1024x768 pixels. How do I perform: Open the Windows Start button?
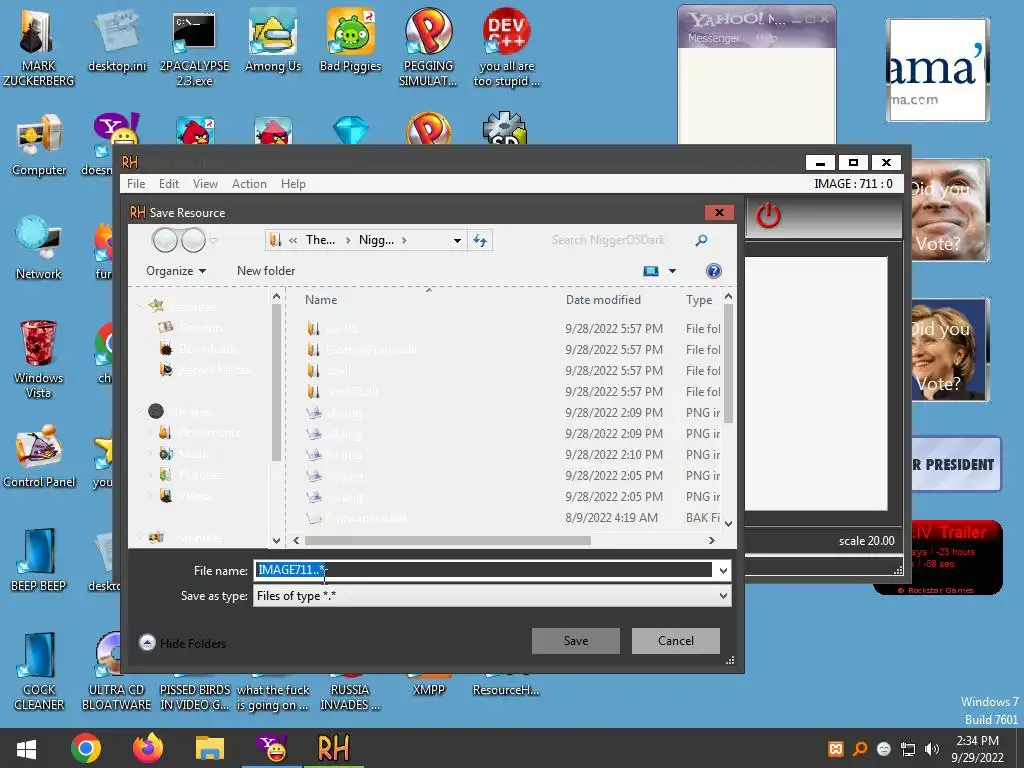(26, 749)
